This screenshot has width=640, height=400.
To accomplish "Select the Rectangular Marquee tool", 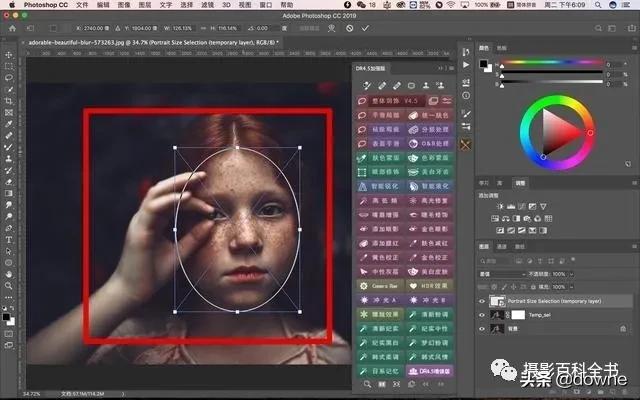I will (8, 65).
